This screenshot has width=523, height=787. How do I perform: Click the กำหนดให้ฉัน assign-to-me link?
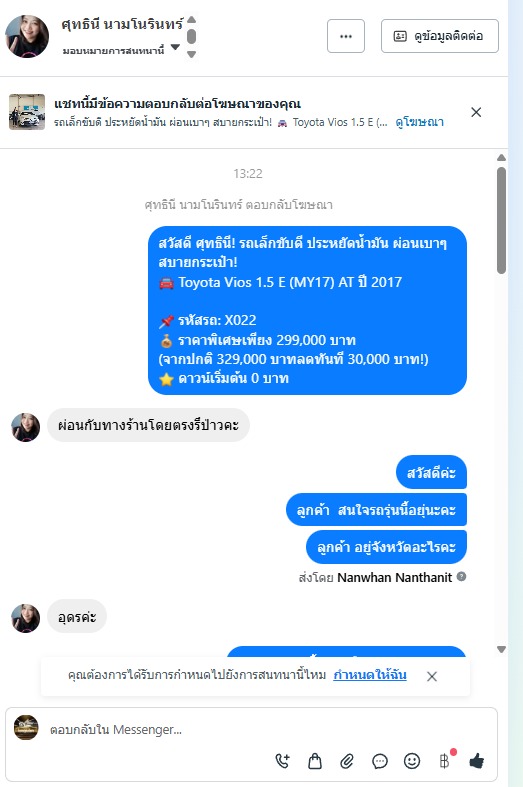[370, 675]
